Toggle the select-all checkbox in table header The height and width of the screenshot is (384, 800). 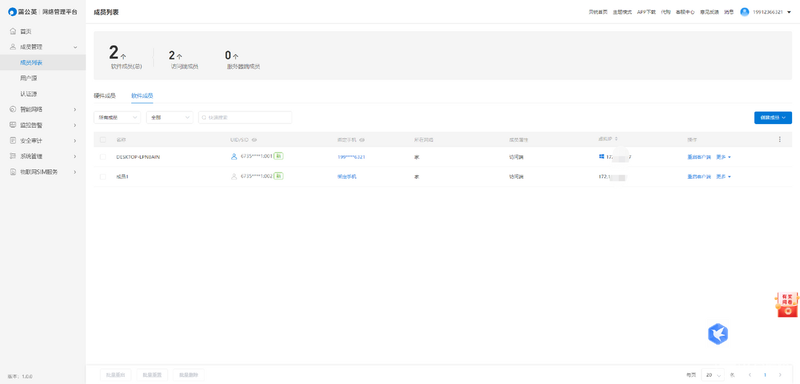103,139
